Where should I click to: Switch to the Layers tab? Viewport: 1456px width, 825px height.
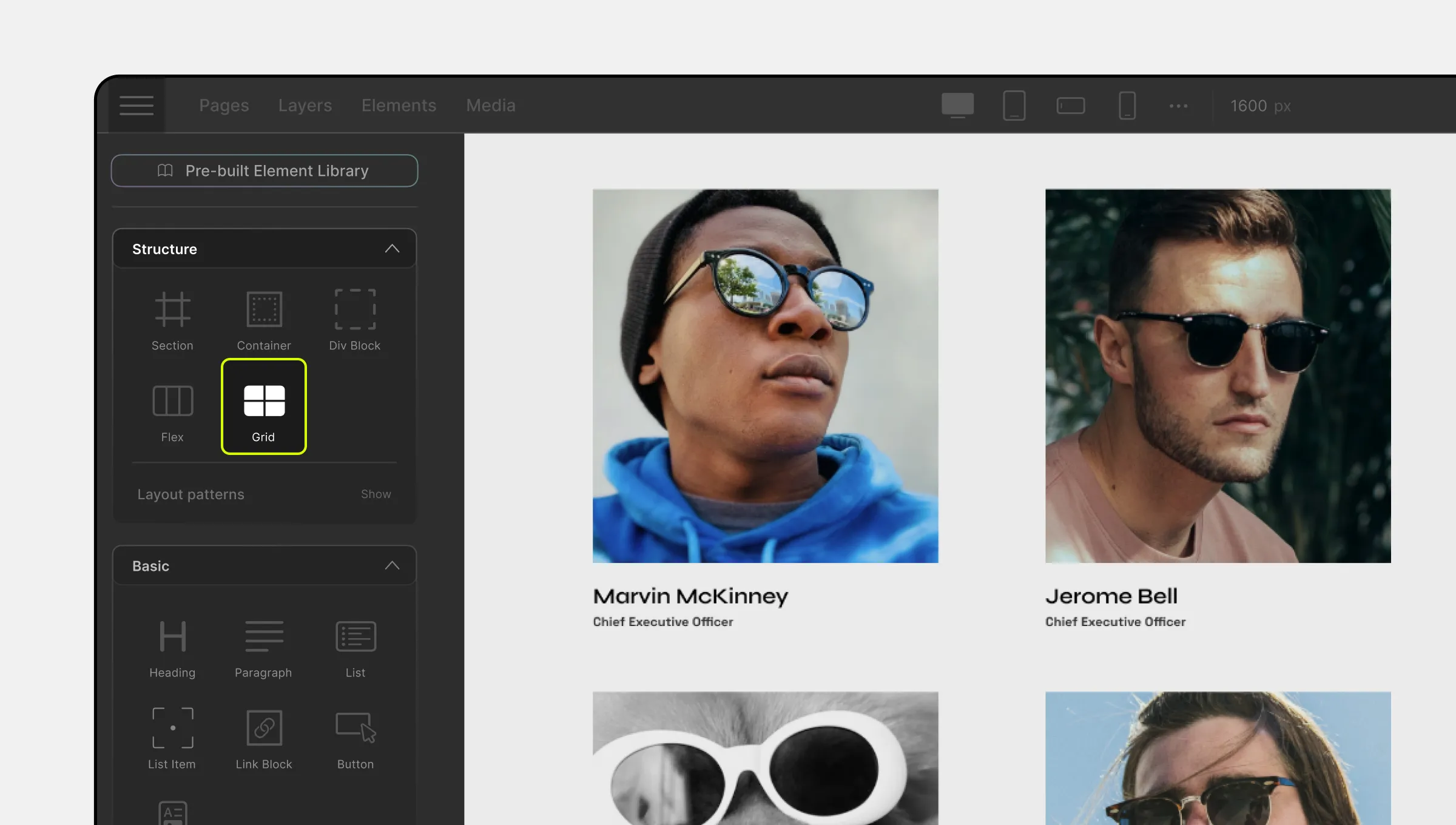coord(305,105)
